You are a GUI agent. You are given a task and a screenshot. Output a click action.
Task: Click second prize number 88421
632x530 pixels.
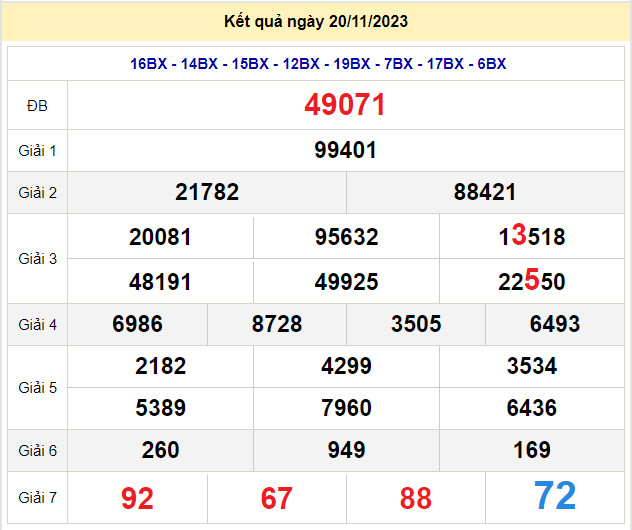485,192
